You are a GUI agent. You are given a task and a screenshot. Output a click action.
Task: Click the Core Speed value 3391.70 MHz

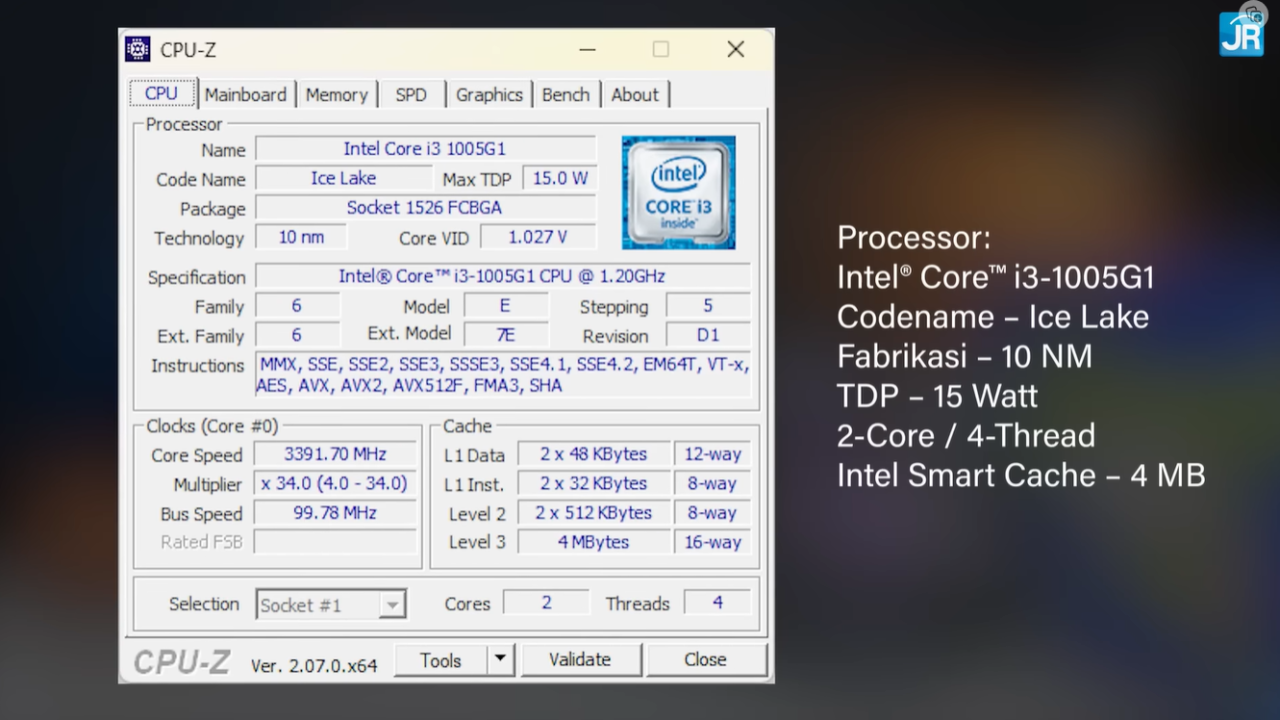point(335,454)
